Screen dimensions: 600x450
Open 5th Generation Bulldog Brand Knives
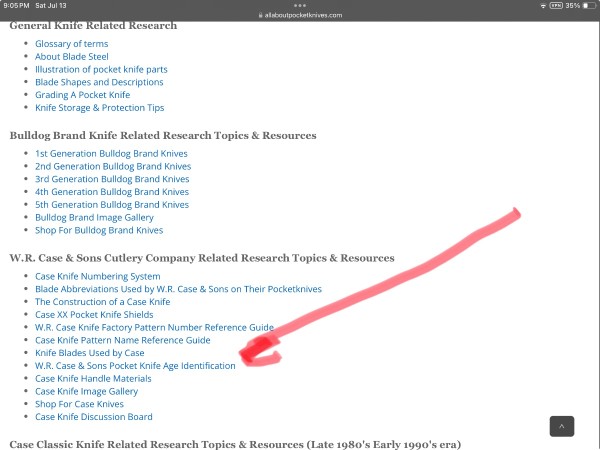point(112,205)
